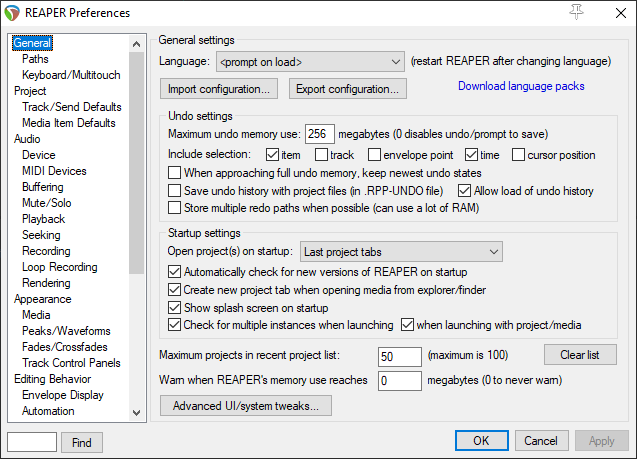This screenshot has width=637, height=459.
Task: Select Track Control Panels in sidebar
Action: 71,363
